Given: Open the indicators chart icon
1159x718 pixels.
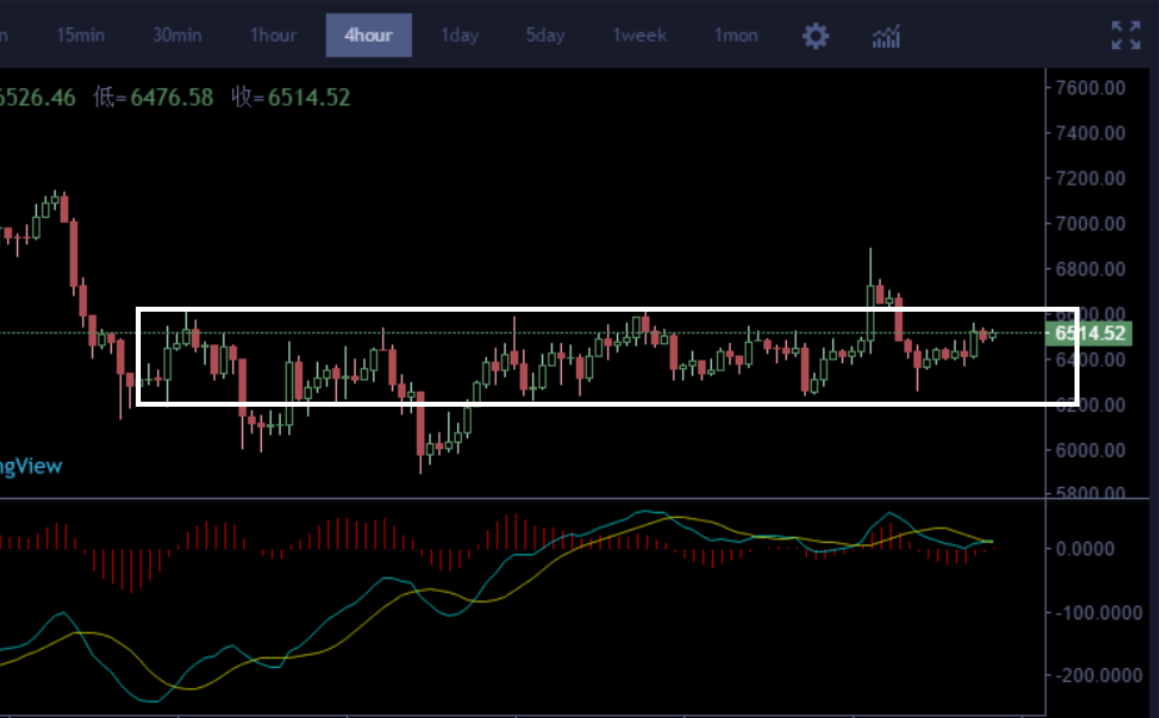Looking at the screenshot, I should click(x=886, y=35).
